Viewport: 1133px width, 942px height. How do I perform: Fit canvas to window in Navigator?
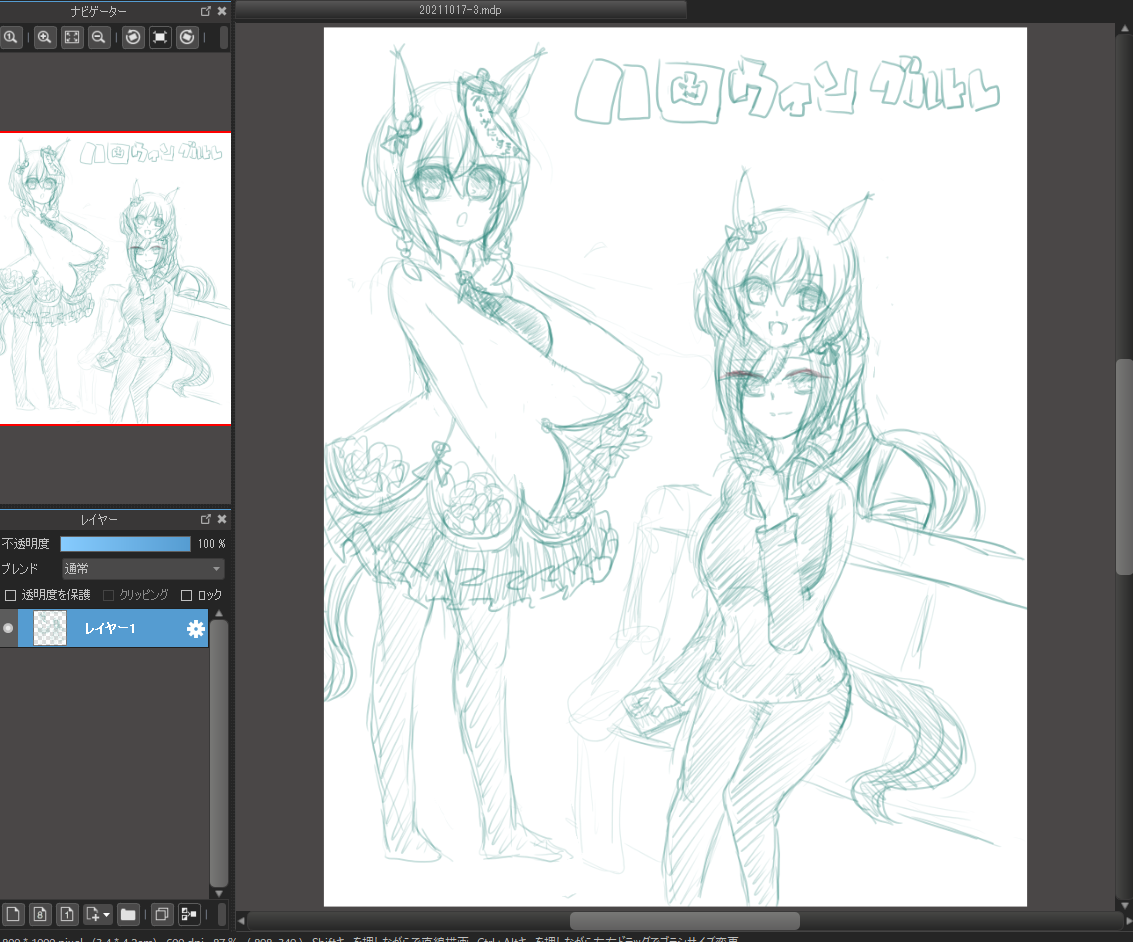72,38
